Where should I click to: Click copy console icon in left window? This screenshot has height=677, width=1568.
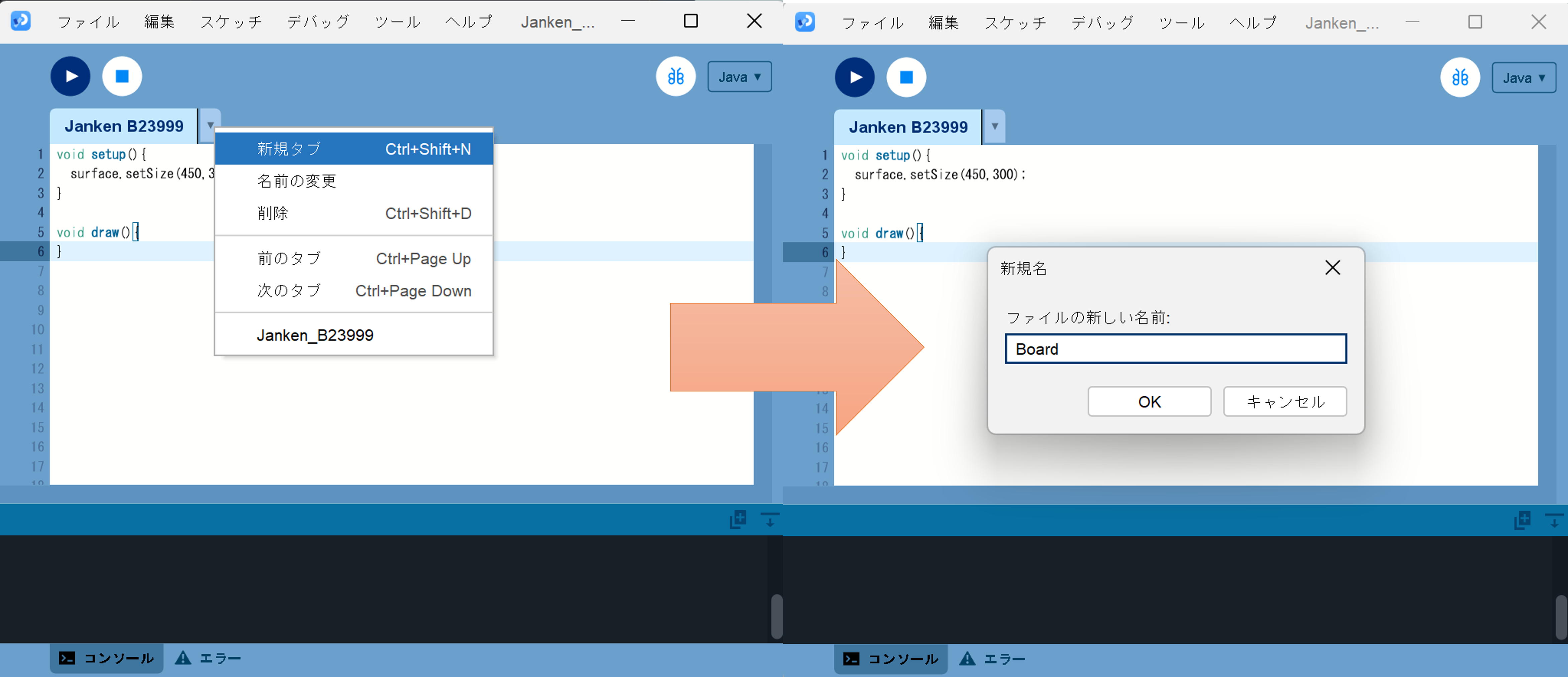coord(738,520)
